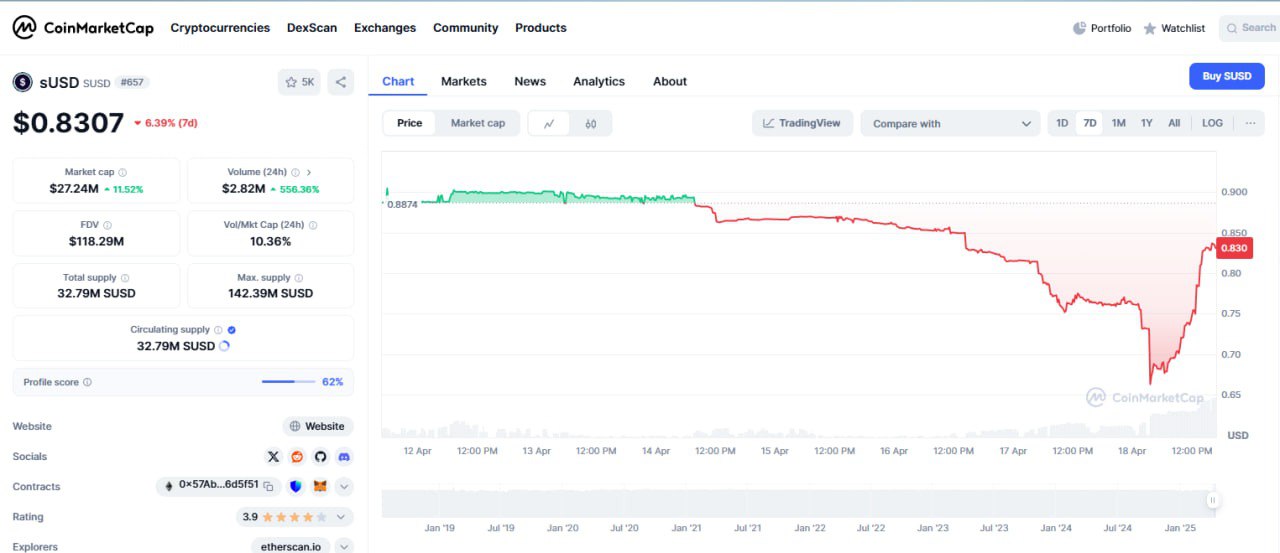This screenshot has height=553, width=1280.
Task: Click the CoinMarketCap logo
Action: [84, 28]
